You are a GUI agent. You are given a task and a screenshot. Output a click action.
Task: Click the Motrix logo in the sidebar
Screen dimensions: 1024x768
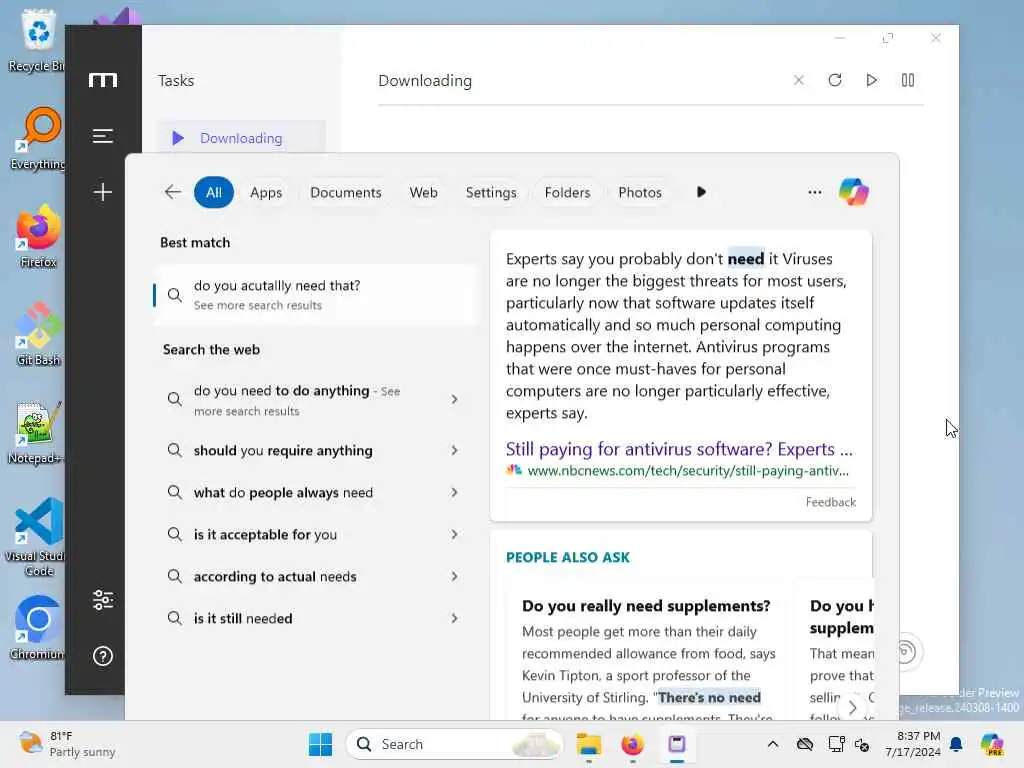point(103,80)
